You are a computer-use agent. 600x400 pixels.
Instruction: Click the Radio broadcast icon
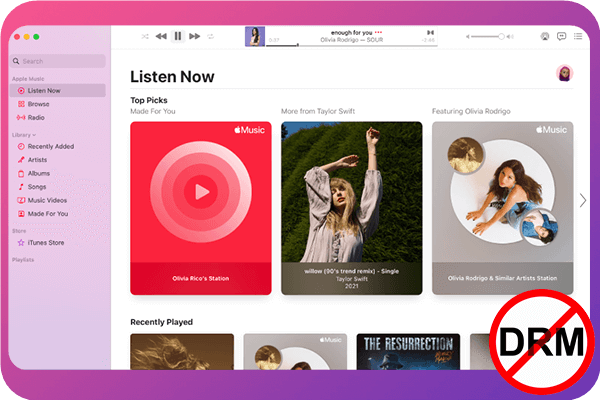21,118
